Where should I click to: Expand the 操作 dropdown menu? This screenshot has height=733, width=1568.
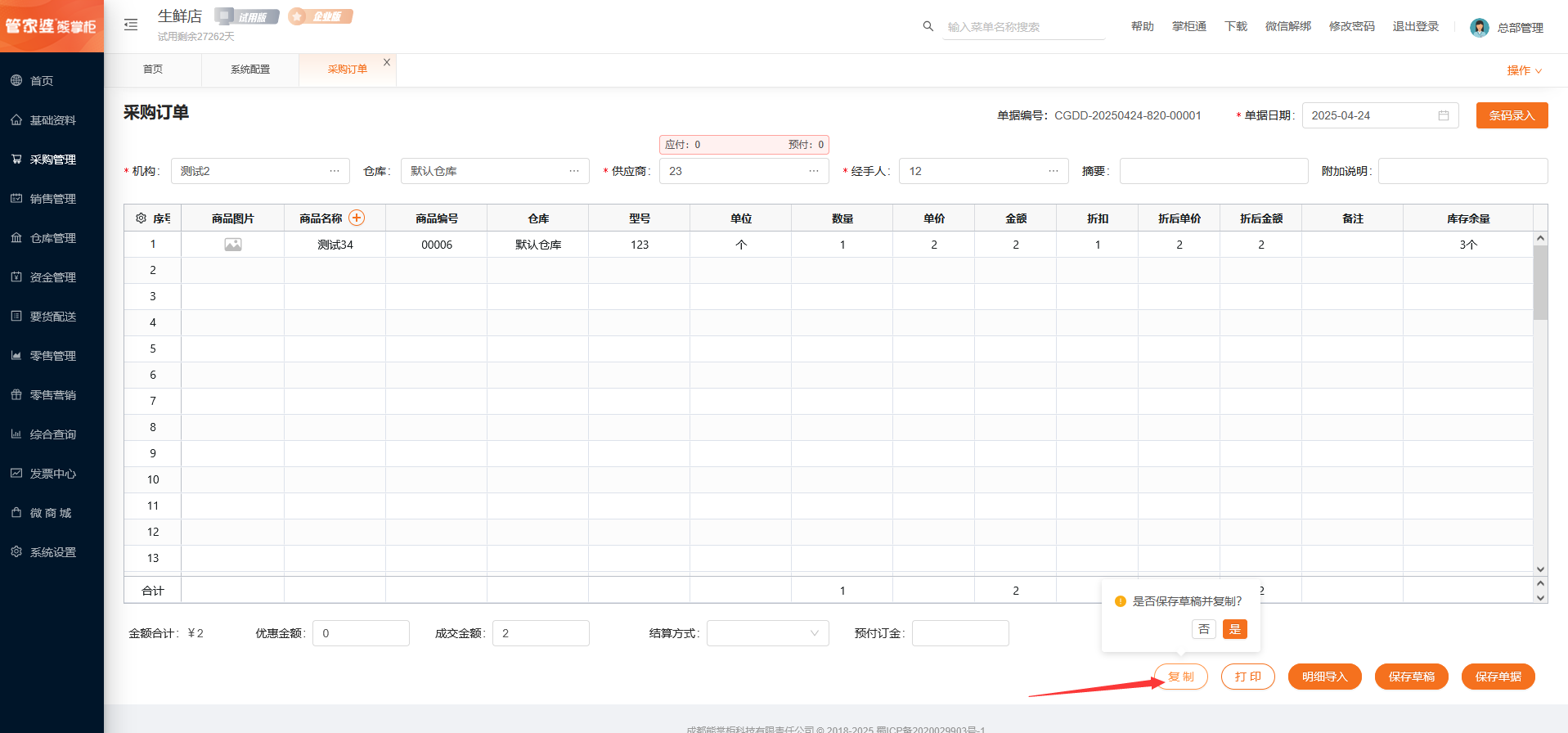point(1525,70)
